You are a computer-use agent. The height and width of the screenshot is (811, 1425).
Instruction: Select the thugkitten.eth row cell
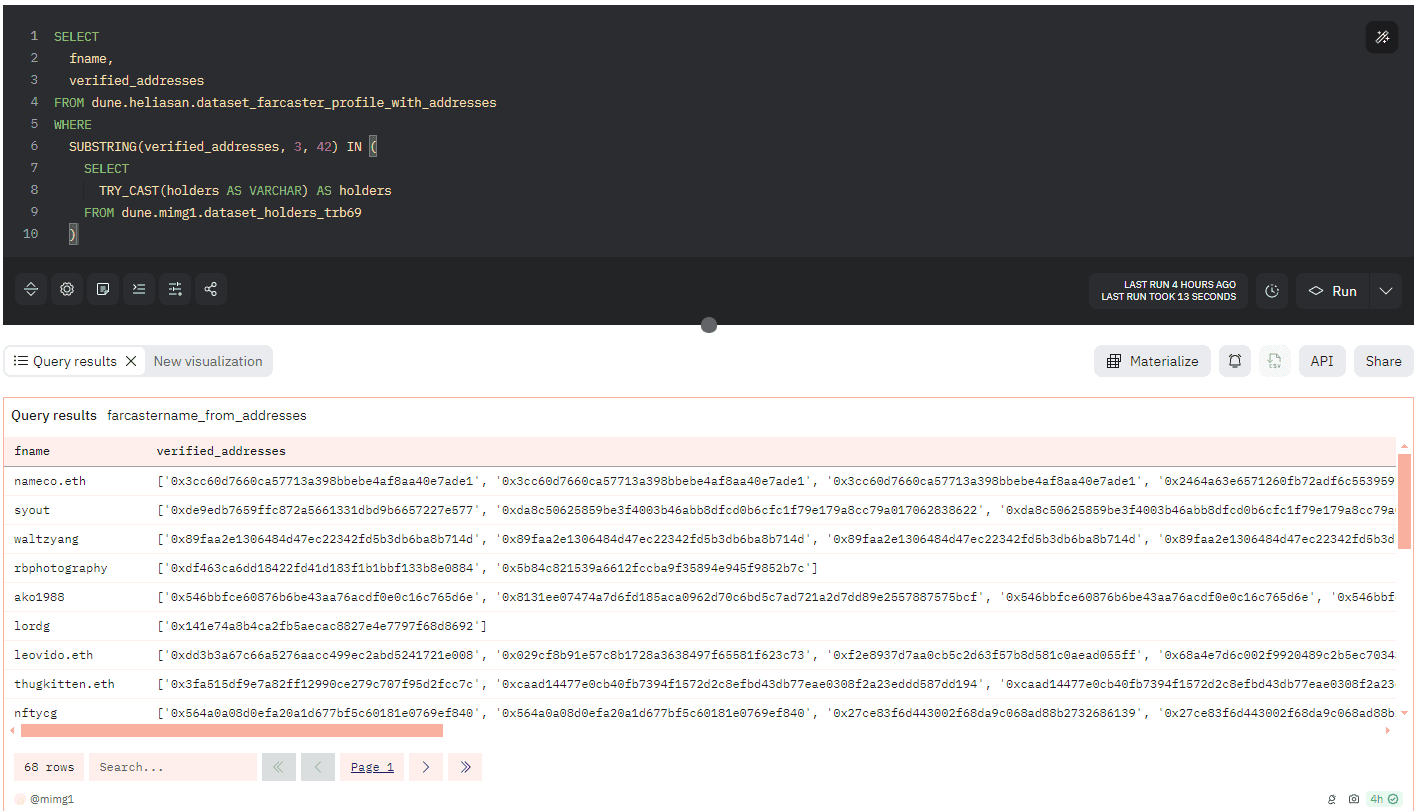point(64,684)
